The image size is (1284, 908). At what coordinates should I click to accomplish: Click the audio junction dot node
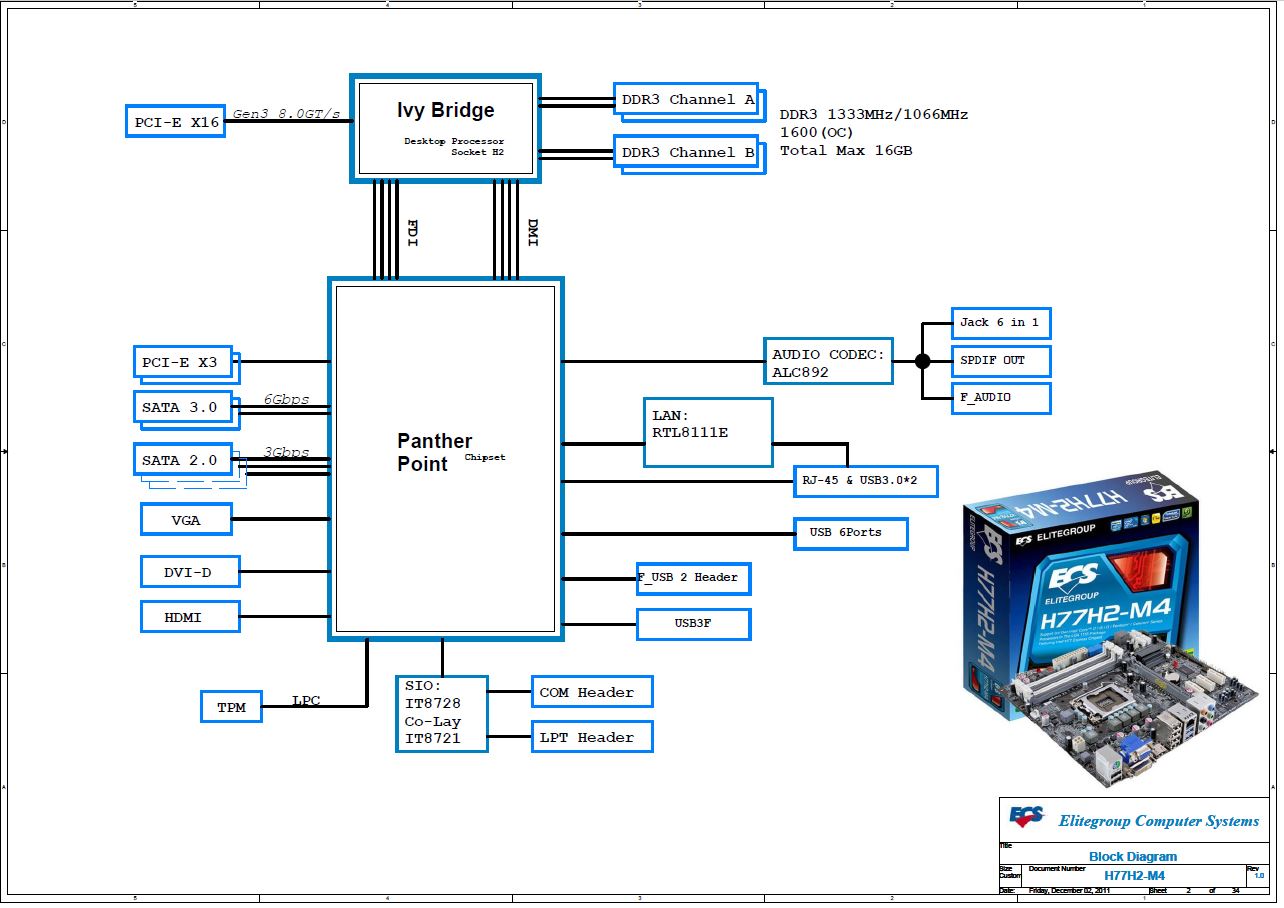click(x=922, y=361)
